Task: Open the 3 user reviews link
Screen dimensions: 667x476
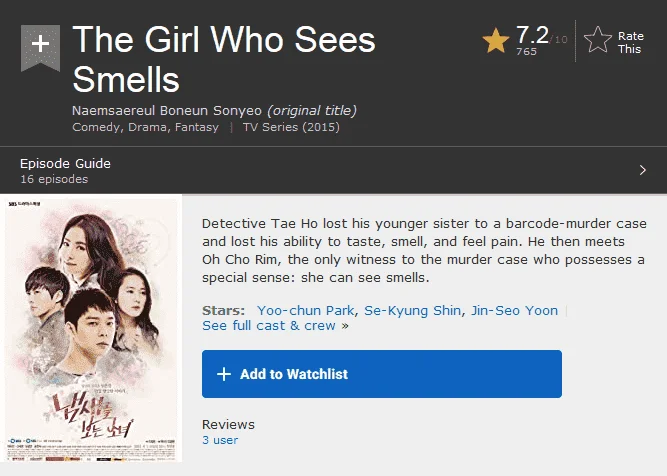Action: 220,440
